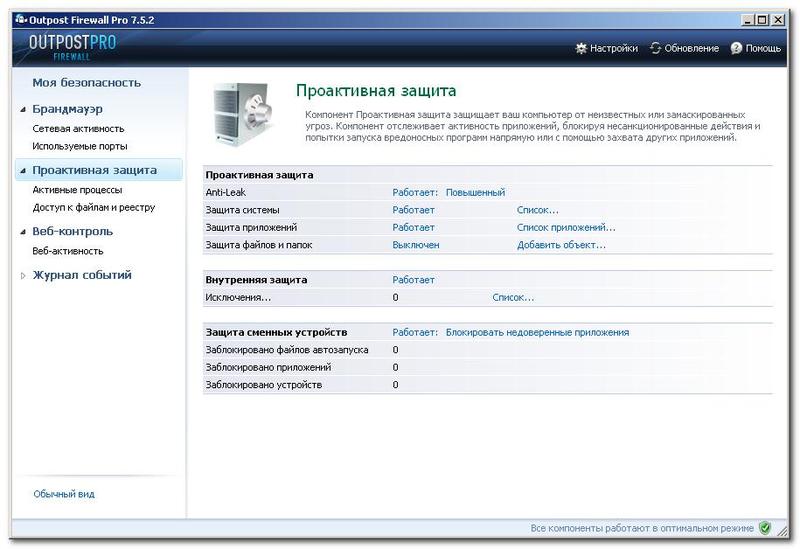Viewport: 800px width, 549px height.
Task: Open Доступ к файлам и реестру
Action: point(93,208)
